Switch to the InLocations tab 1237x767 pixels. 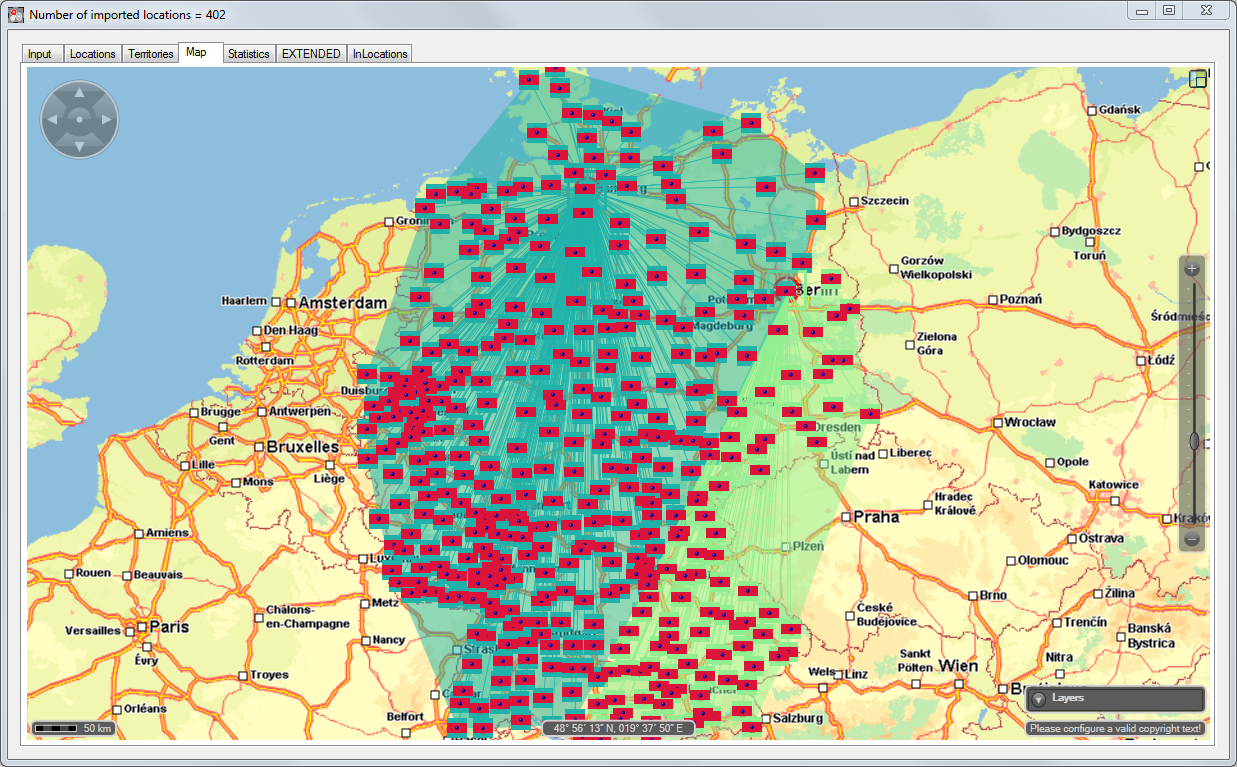click(x=380, y=54)
